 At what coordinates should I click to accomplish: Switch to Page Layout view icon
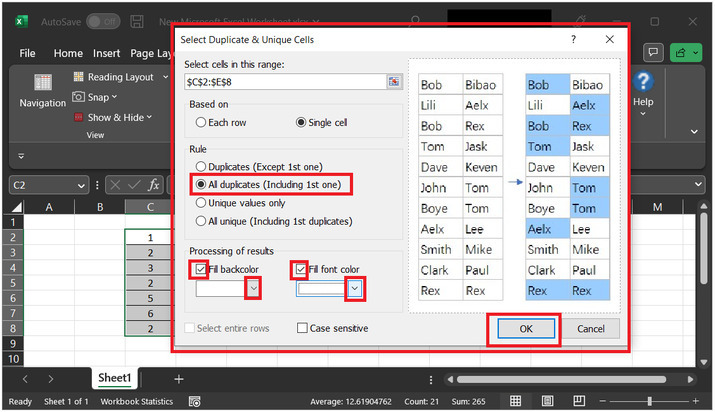click(547, 401)
